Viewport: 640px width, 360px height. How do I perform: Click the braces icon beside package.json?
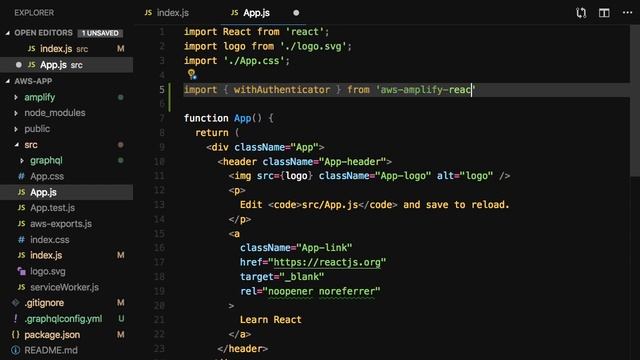coord(16,335)
